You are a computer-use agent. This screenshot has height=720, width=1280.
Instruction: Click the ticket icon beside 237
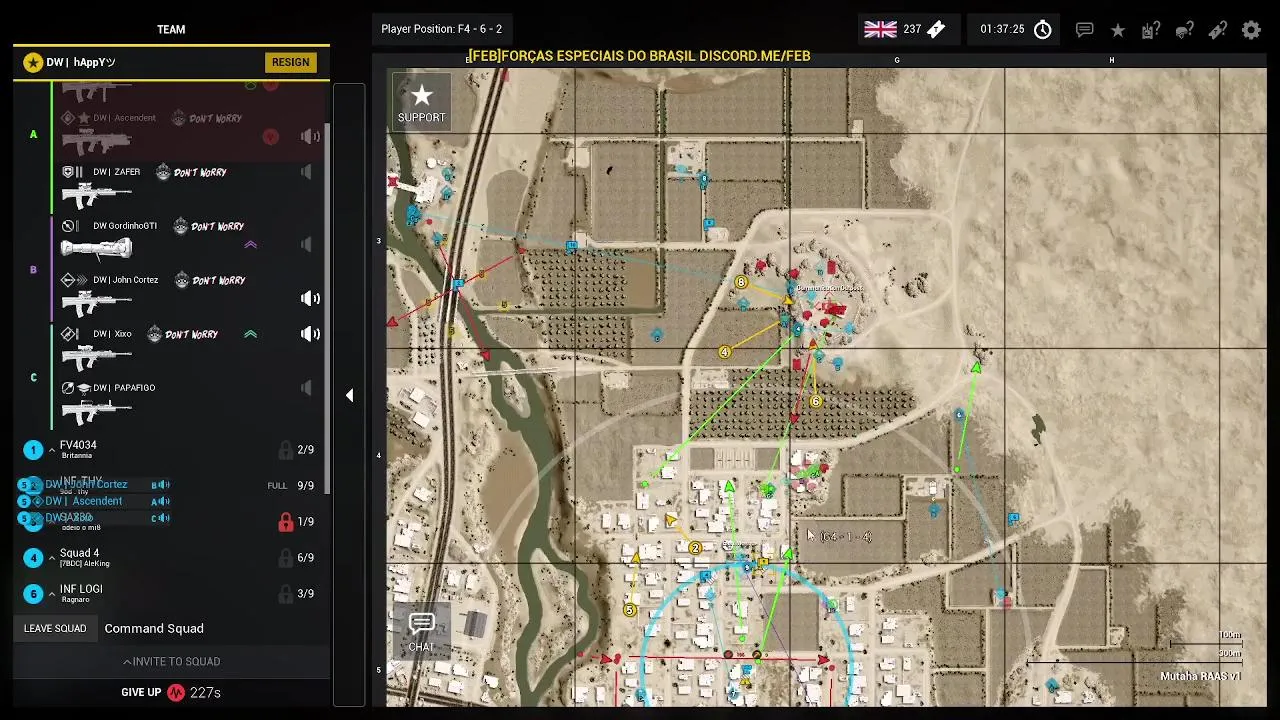[936, 29]
